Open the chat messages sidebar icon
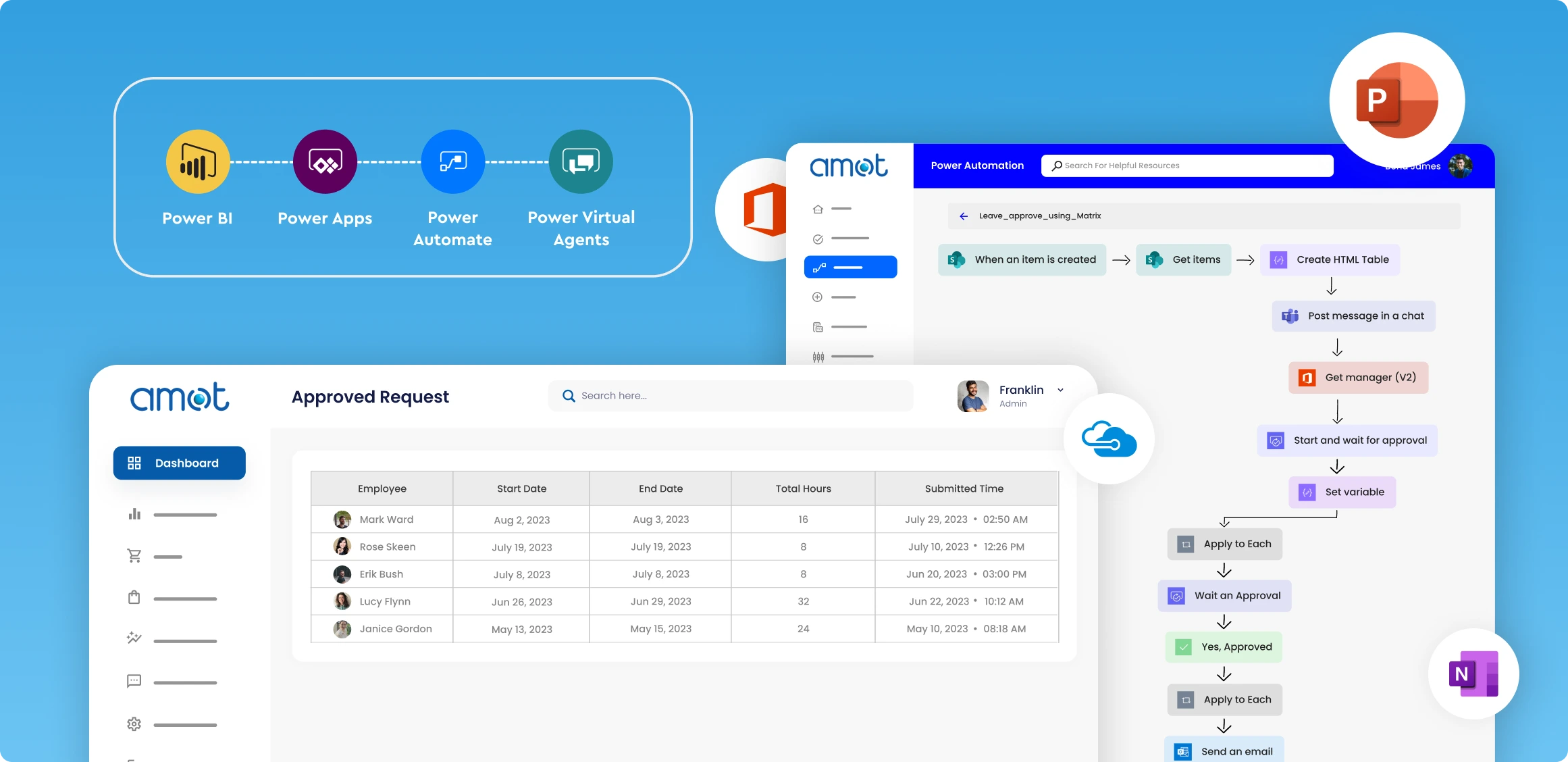 tap(134, 681)
